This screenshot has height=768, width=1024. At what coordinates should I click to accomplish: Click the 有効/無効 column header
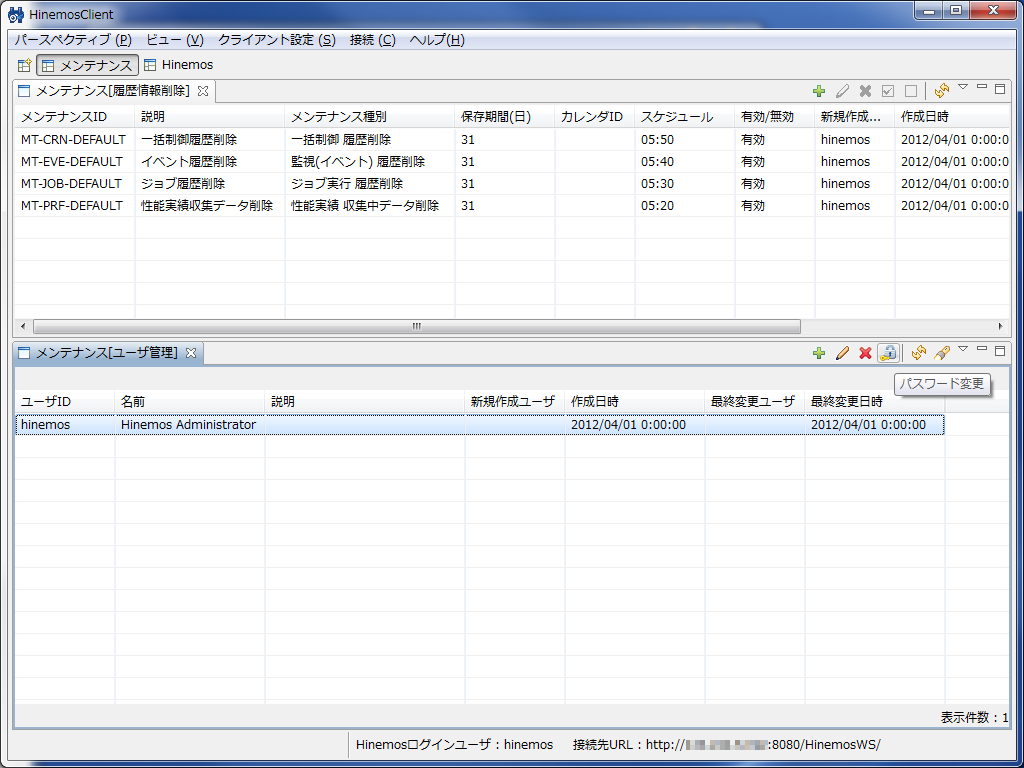click(x=775, y=117)
